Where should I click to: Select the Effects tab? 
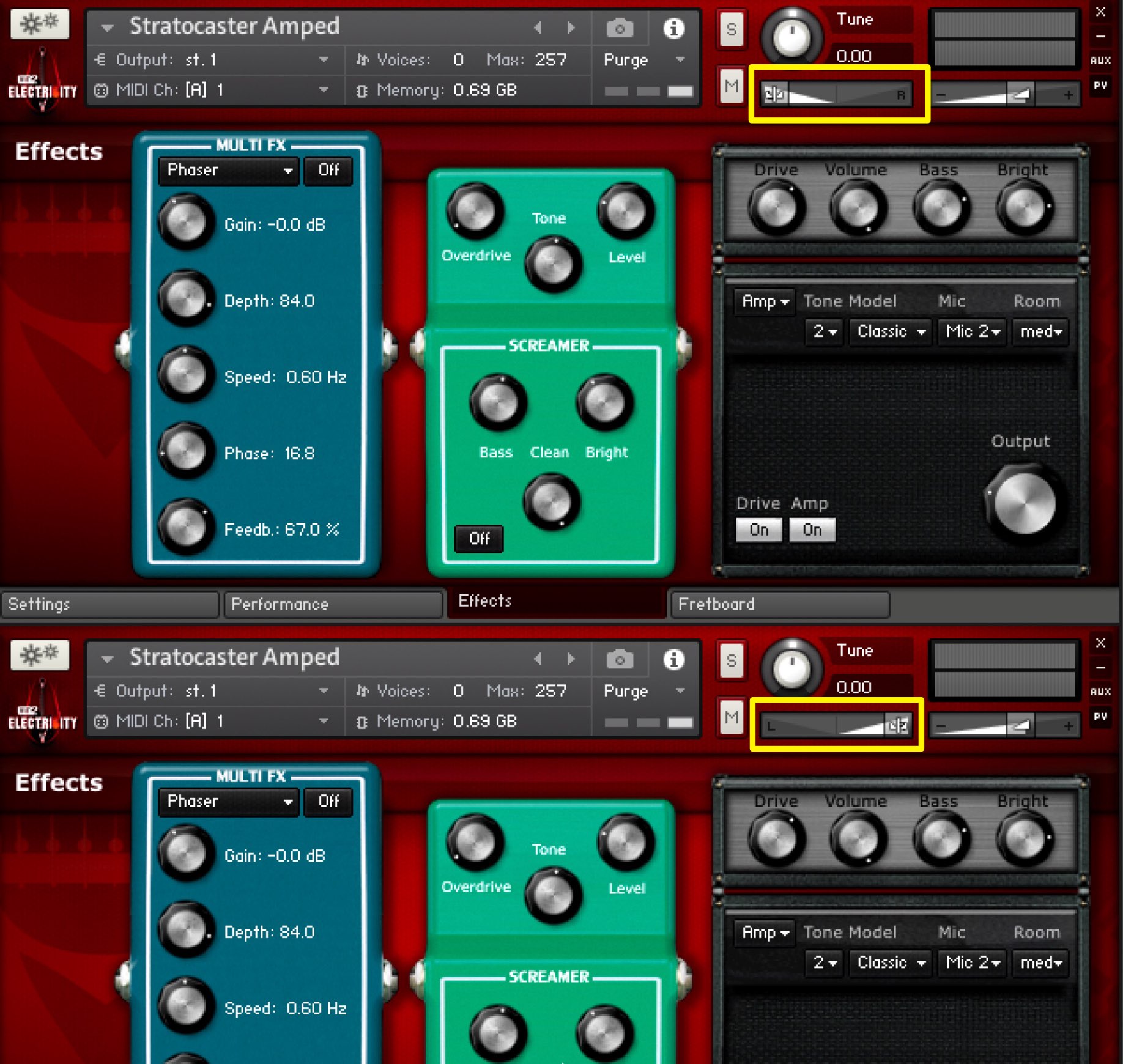point(557,602)
